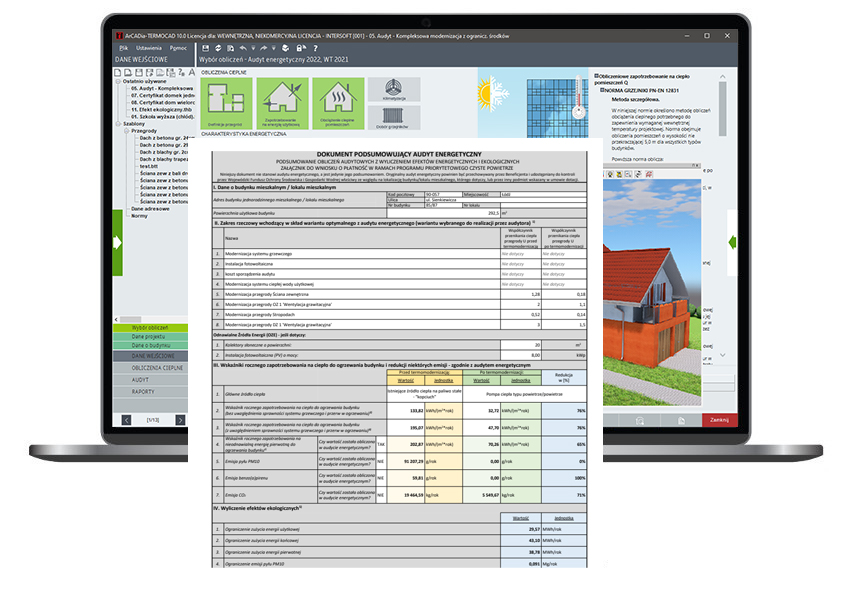This screenshot has height=590, width=850.
Task: Open Zapotrzebowanie na energię użytkową tile
Action: point(282,103)
